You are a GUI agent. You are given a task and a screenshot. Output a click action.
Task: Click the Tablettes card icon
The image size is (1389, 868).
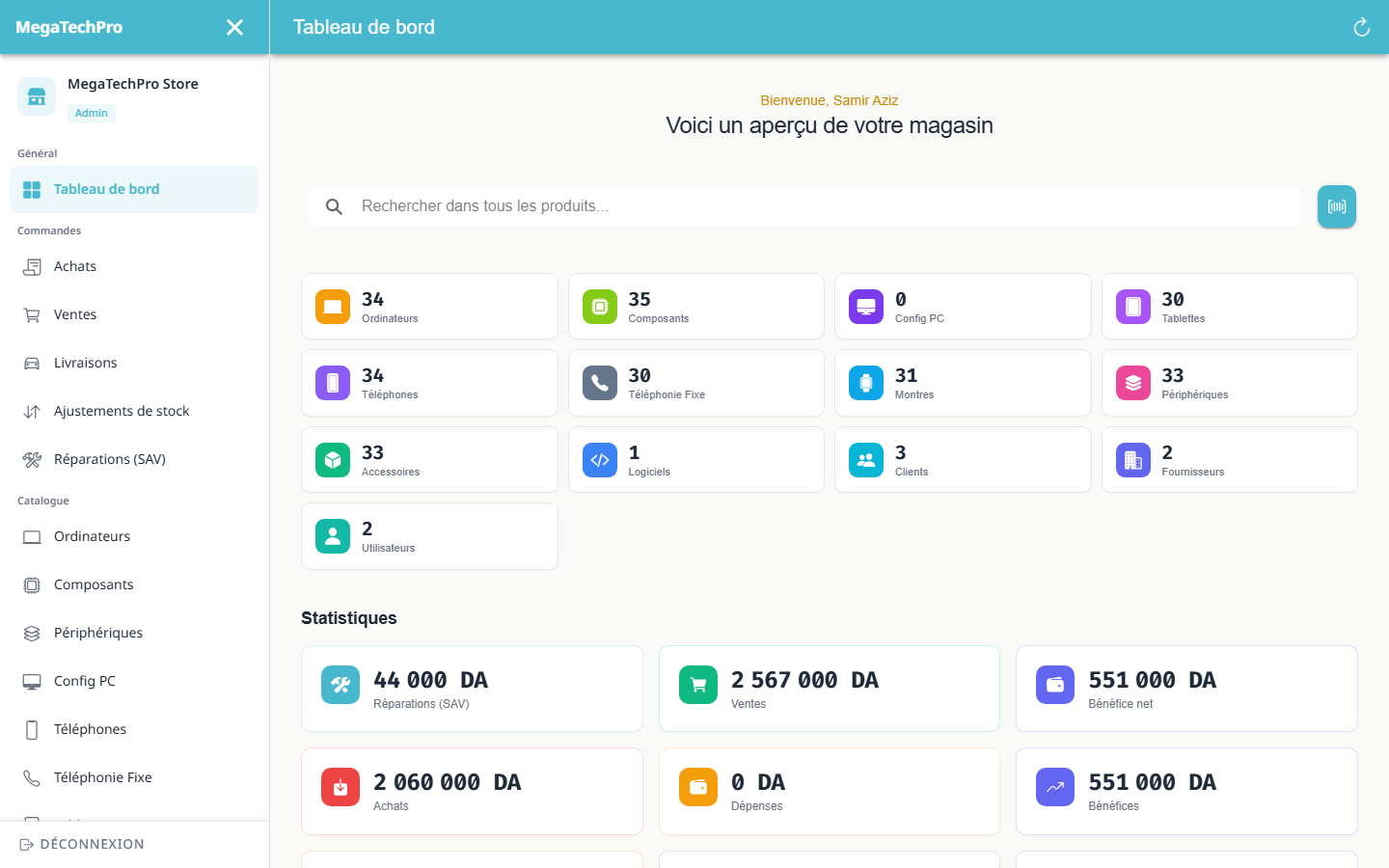1133,307
